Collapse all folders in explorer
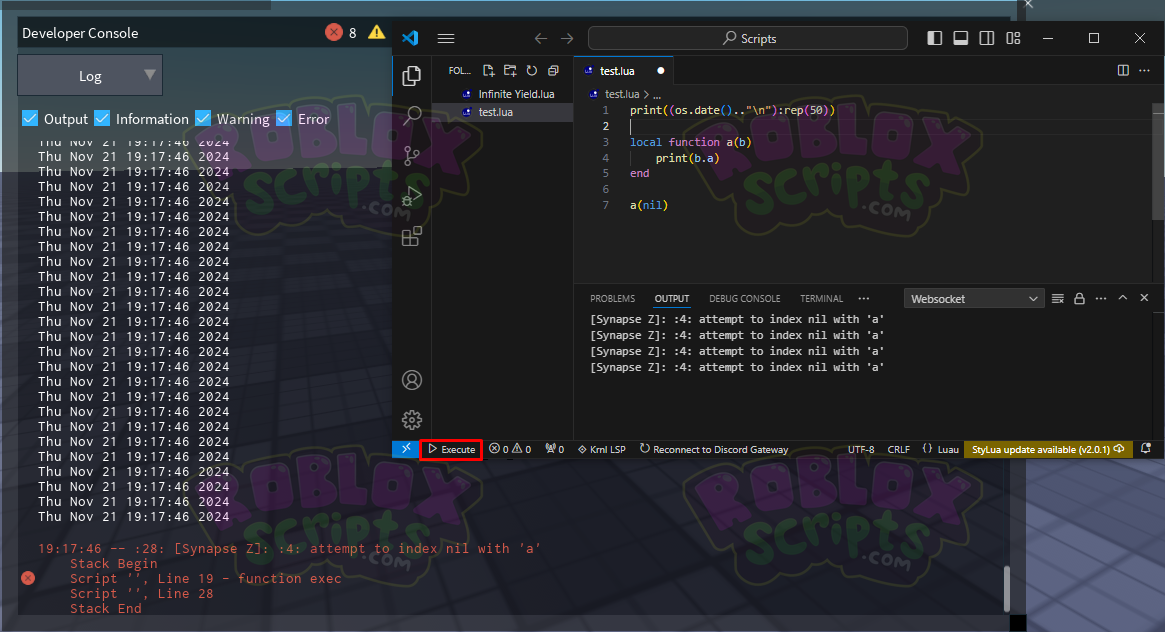This screenshot has height=632, width=1165. 554,71
